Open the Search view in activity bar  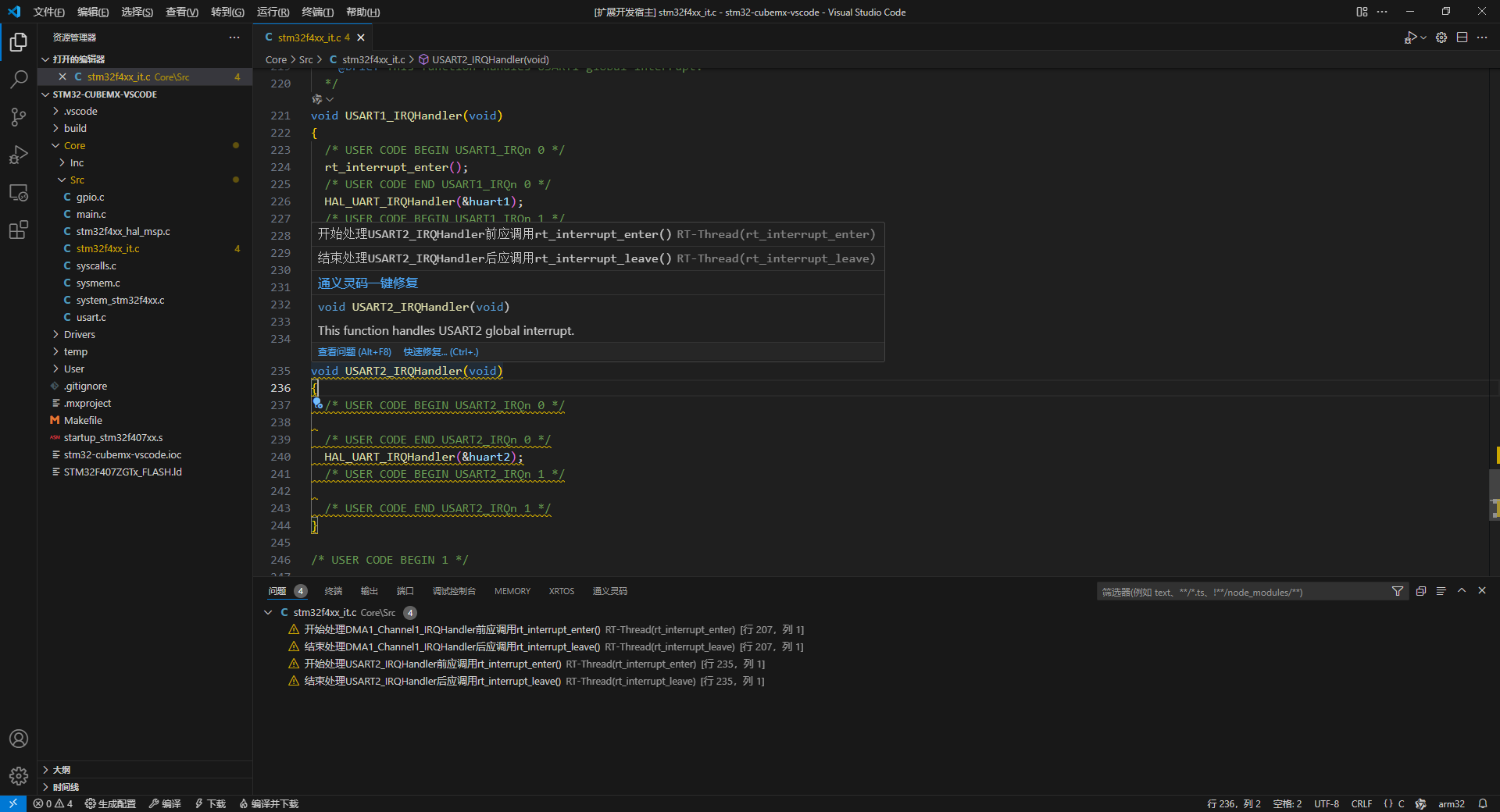coord(19,79)
